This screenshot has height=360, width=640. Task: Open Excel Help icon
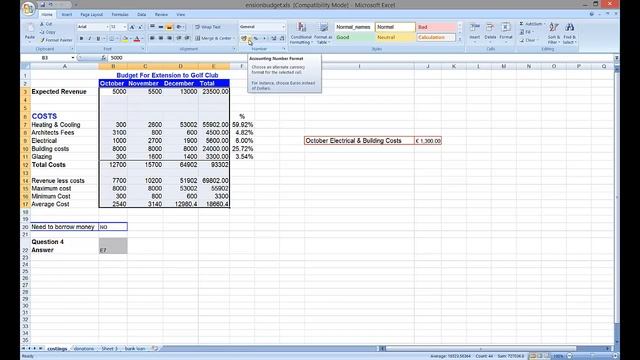591,14
